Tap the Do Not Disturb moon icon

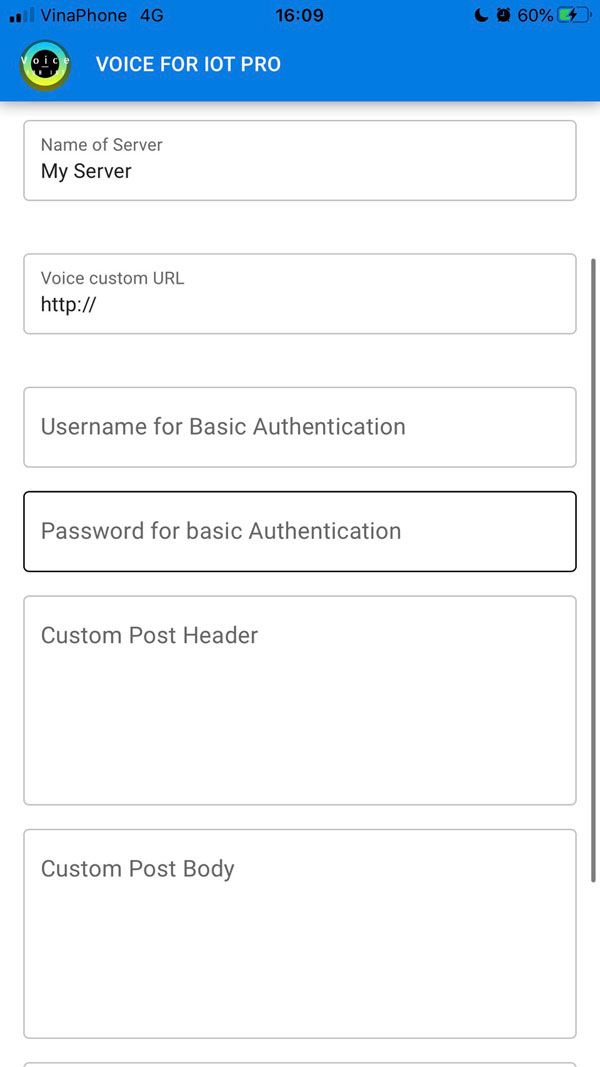[481, 15]
